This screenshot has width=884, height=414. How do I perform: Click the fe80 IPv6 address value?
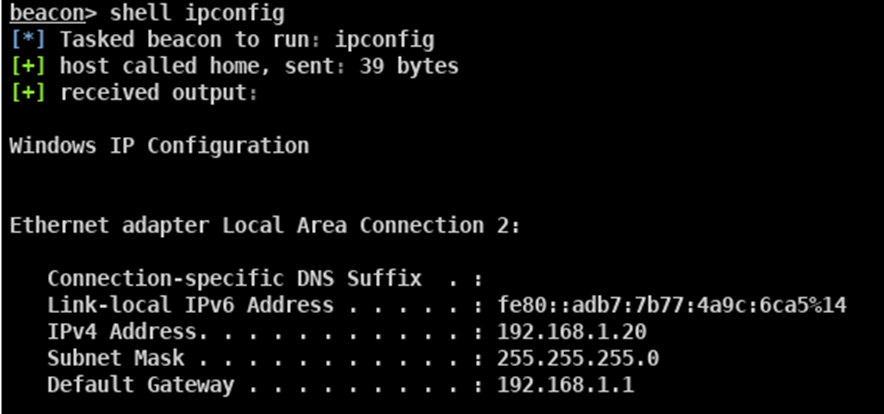pyautogui.click(x=672, y=305)
